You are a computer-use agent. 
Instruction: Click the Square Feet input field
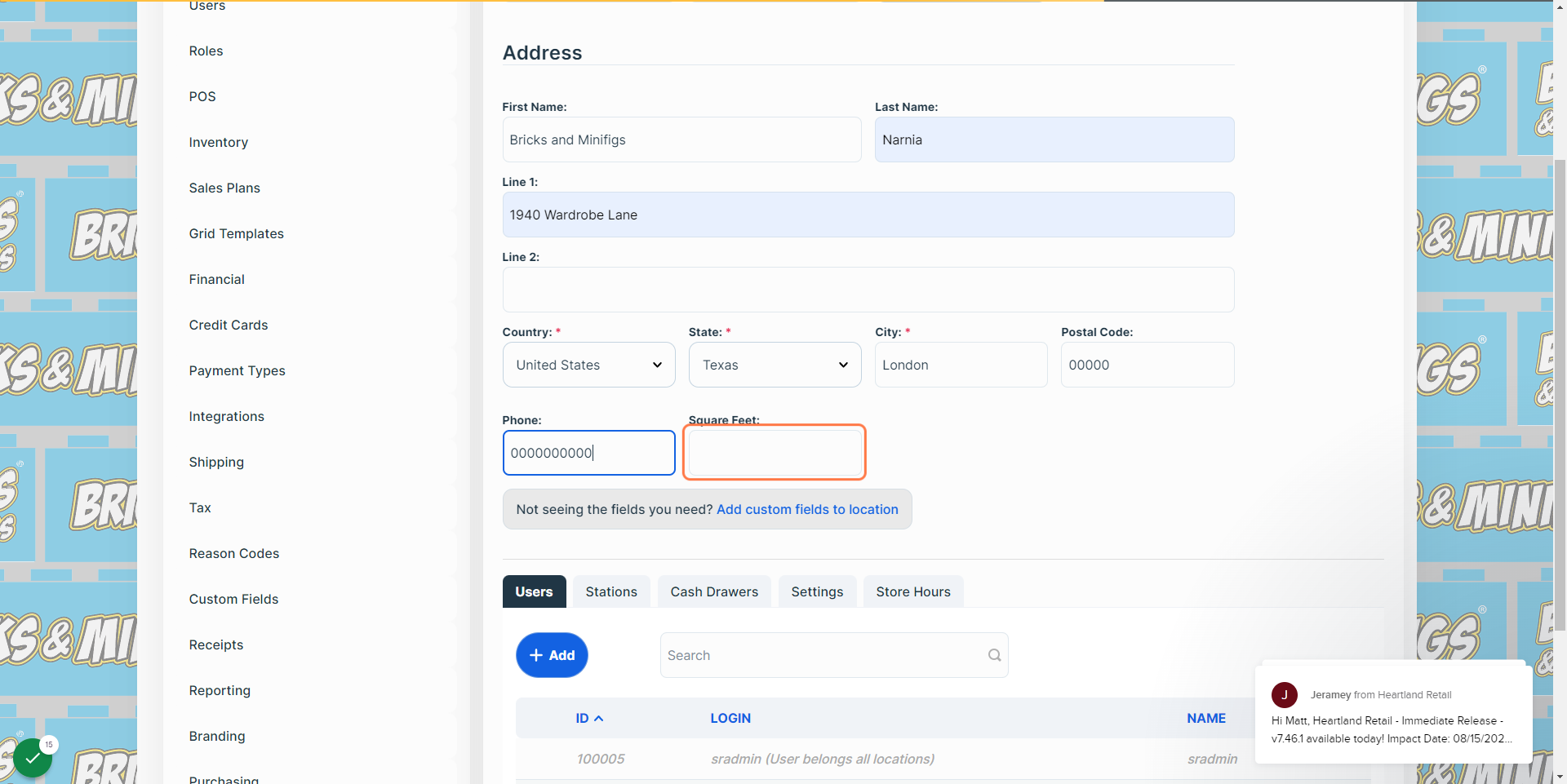click(775, 453)
